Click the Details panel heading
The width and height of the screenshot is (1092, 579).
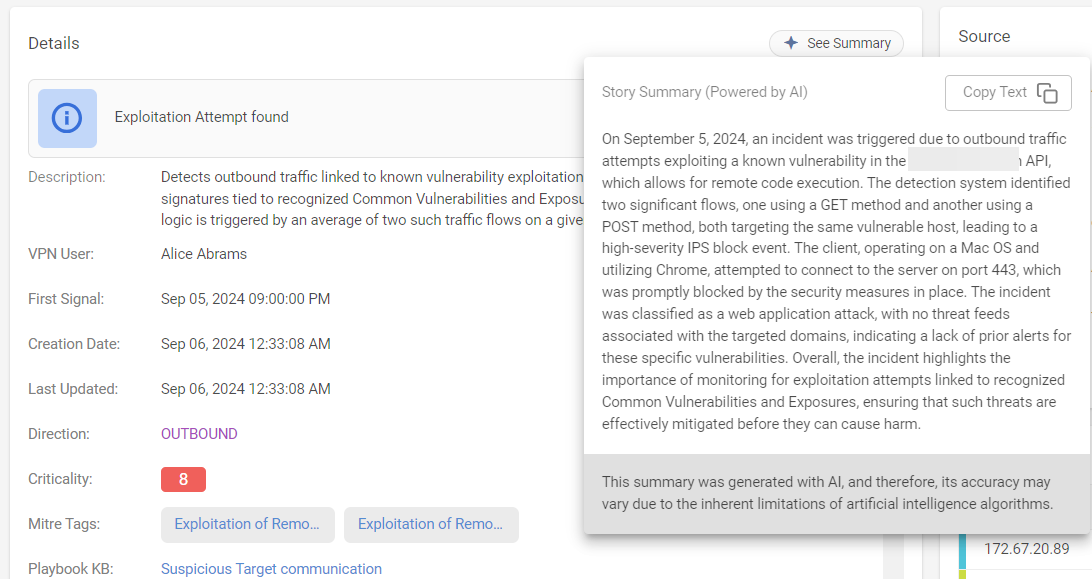point(51,43)
